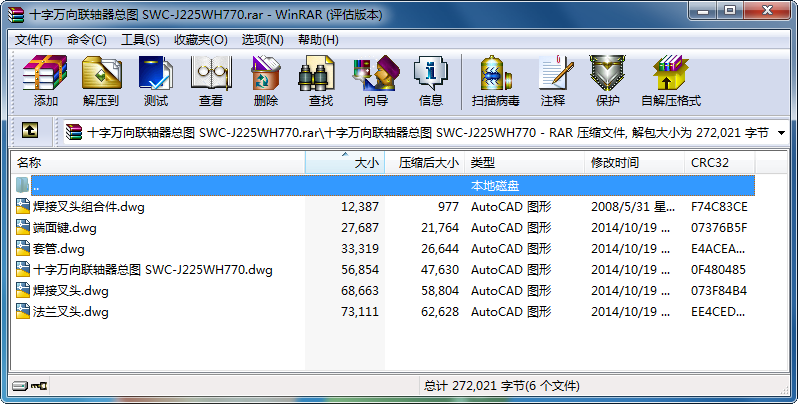
Task: Click the Add (添加) toolbar icon
Action: [45, 81]
